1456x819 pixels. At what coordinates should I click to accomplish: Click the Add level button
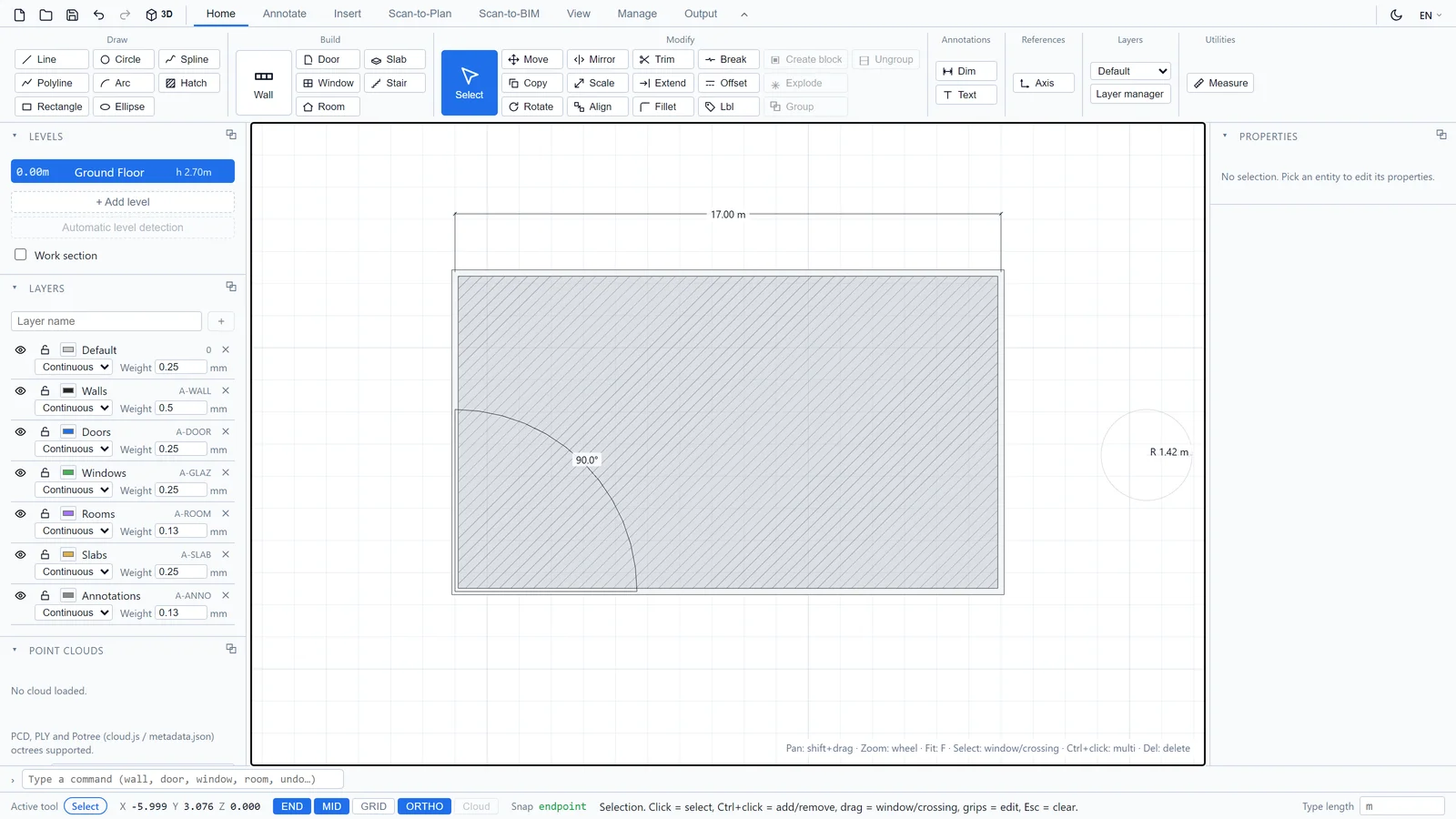123,202
